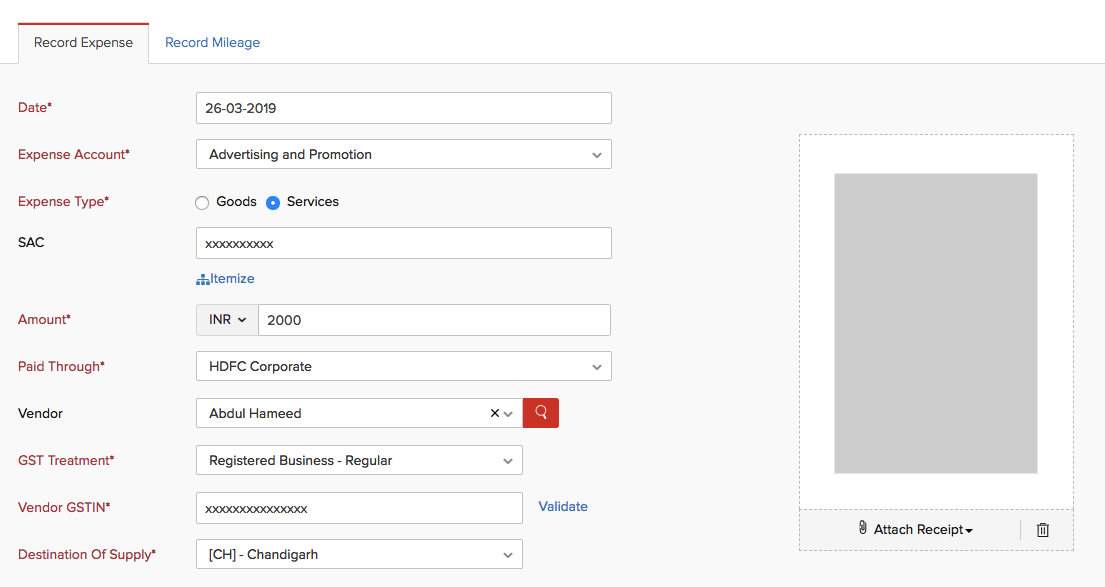Viewport: 1105px width, 587px height.
Task: Click the Itemize link
Action: point(232,279)
